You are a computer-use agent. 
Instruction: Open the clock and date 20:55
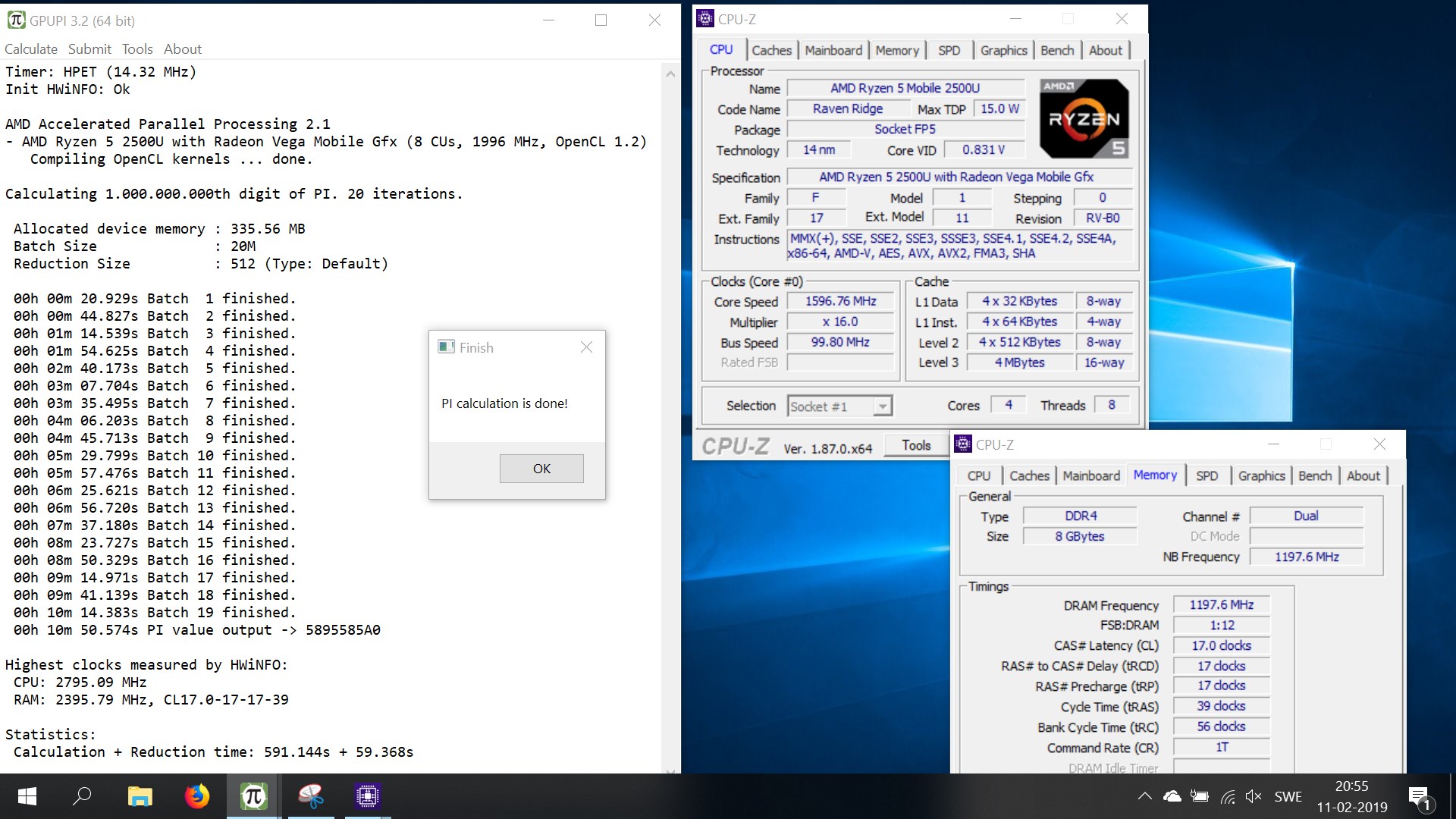coord(1352,796)
